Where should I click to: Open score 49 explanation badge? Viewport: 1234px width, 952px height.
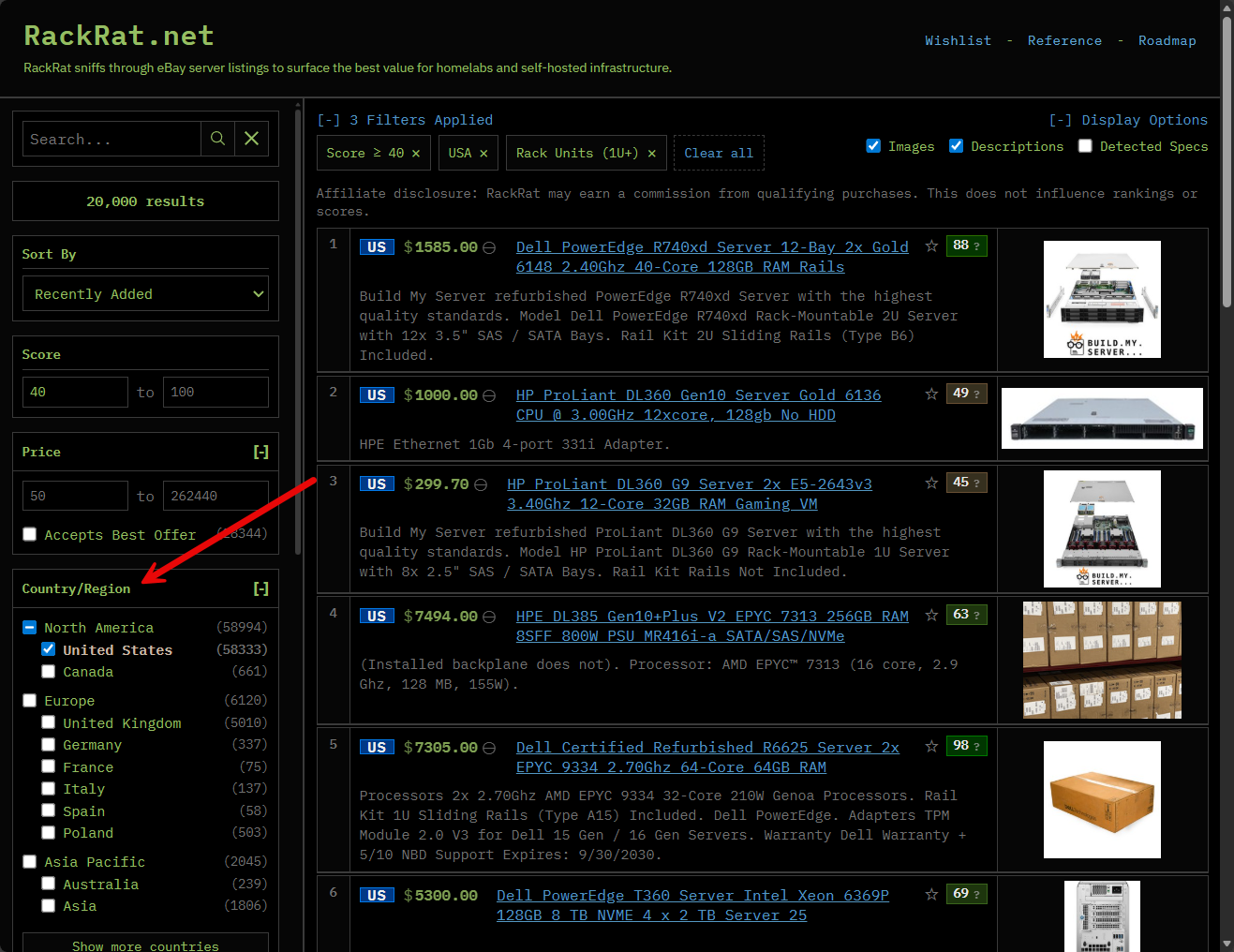[966, 394]
